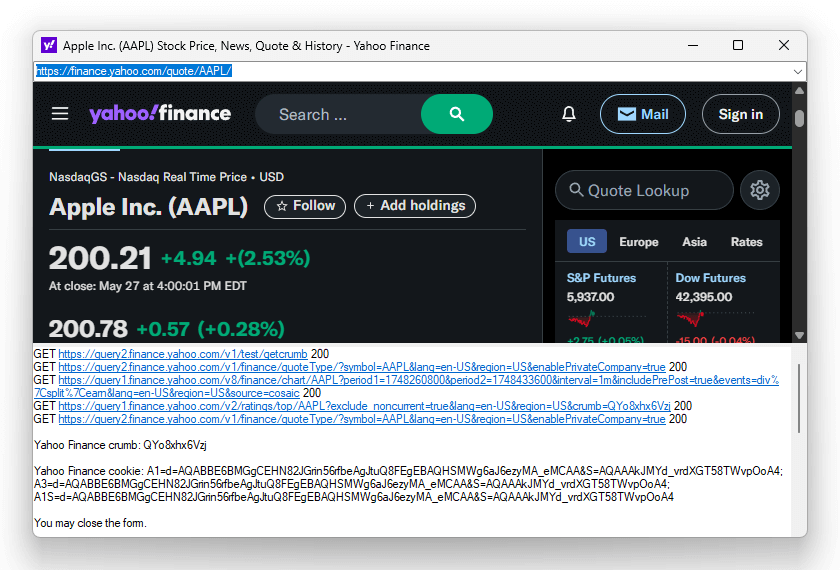
Task: Click the Yahoo icon in title bar
Action: click(49, 46)
